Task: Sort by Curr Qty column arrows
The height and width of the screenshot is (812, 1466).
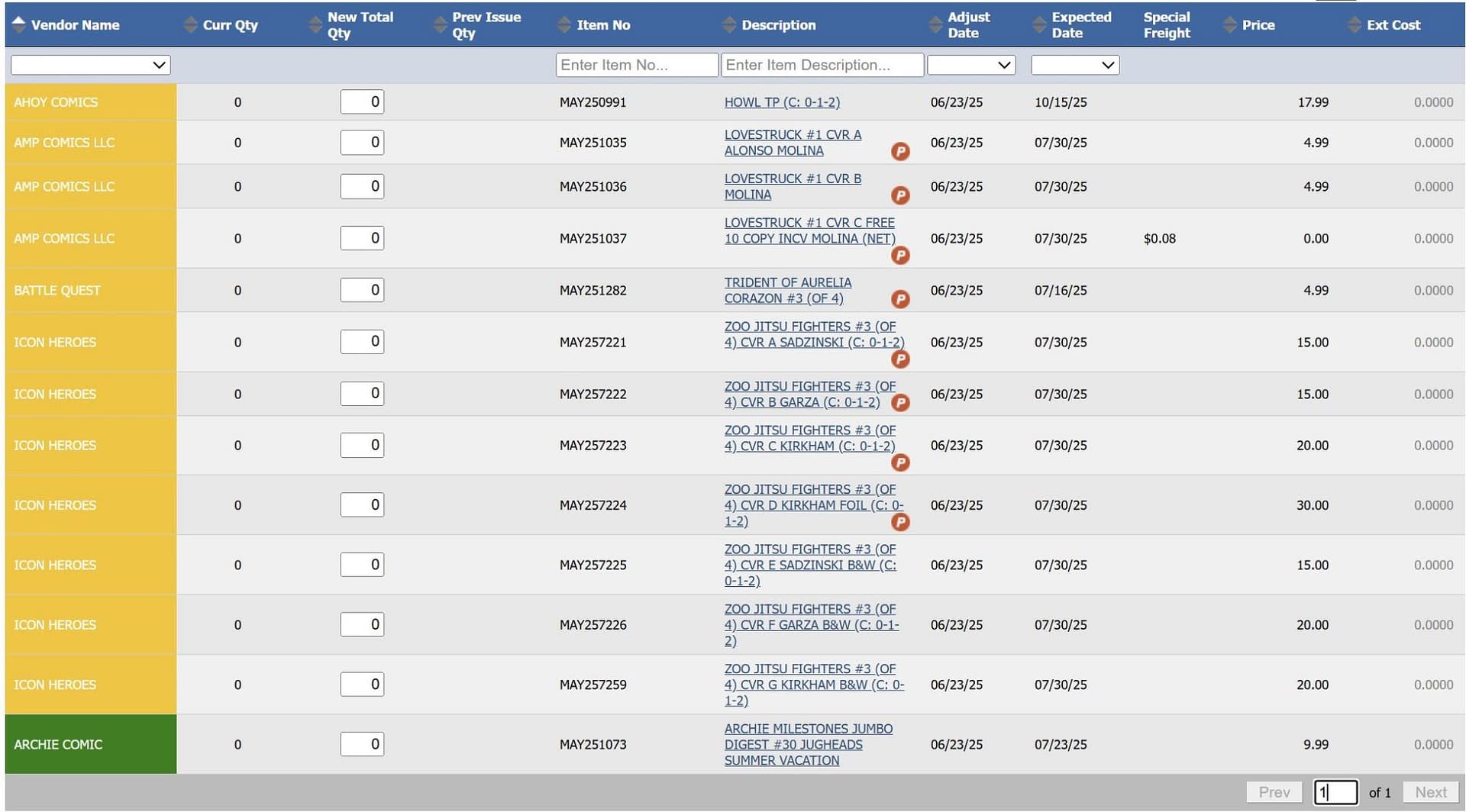Action: pos(191,24)
